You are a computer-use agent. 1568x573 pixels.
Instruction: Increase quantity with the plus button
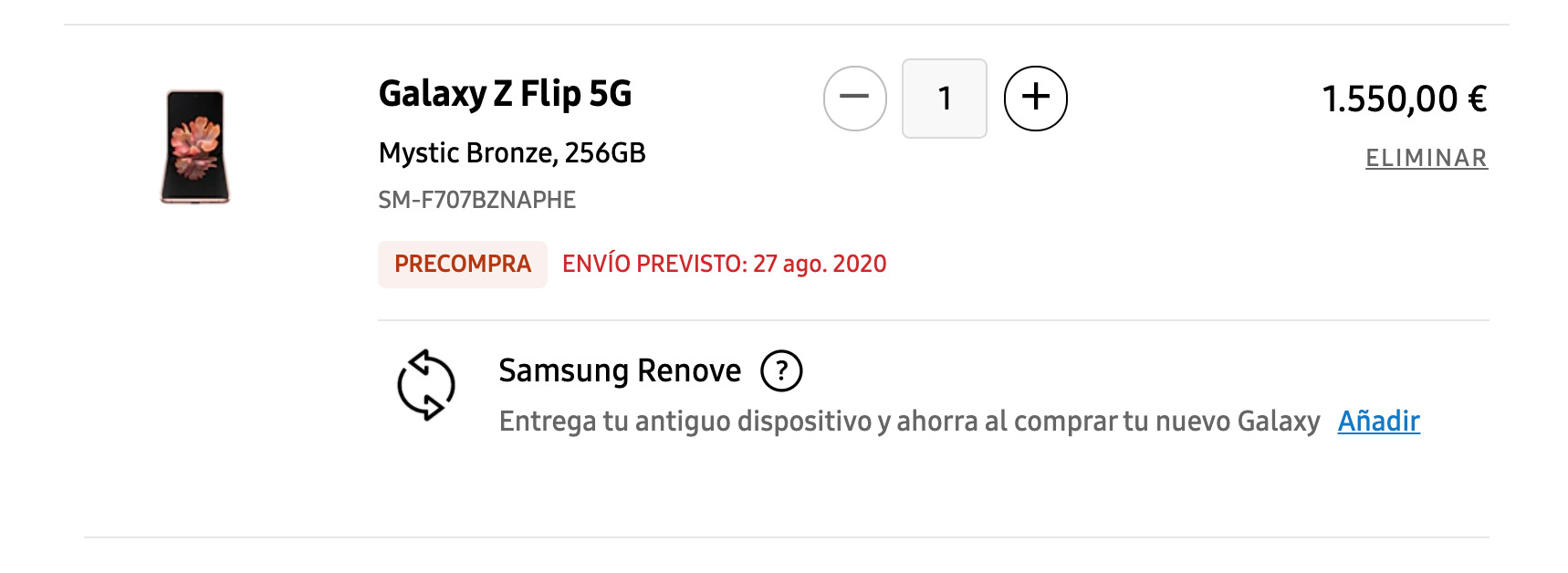click(1035, 98)
